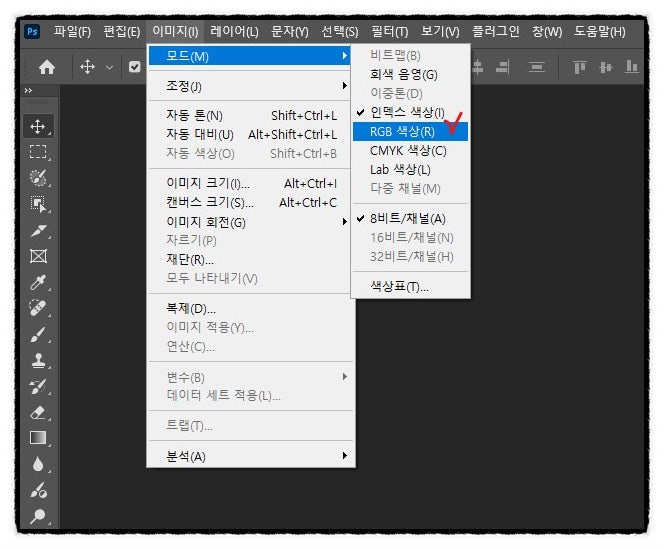Open 이미지 크기(I)... dialog
This screenshot has width=664, height=549.
pos(250,183)
